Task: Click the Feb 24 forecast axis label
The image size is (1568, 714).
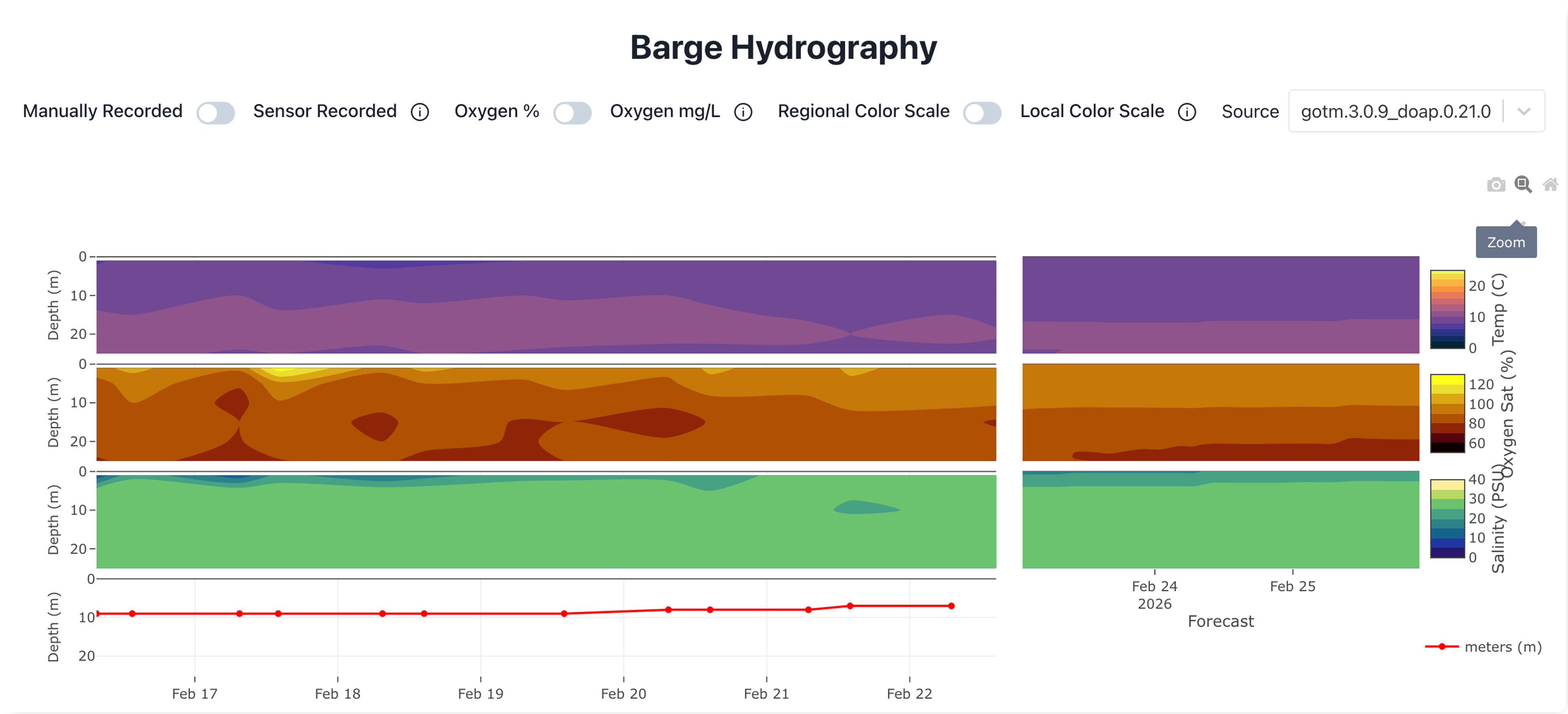Action: pyautogui.click(x=1155, y=587)
